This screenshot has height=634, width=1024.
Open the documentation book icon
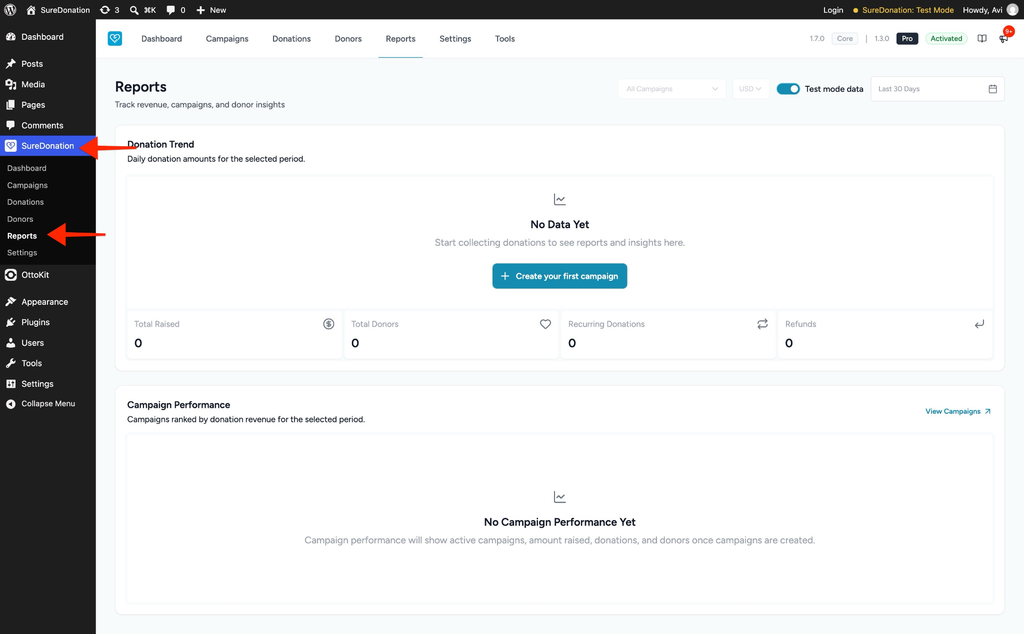[x=982, y=39]
